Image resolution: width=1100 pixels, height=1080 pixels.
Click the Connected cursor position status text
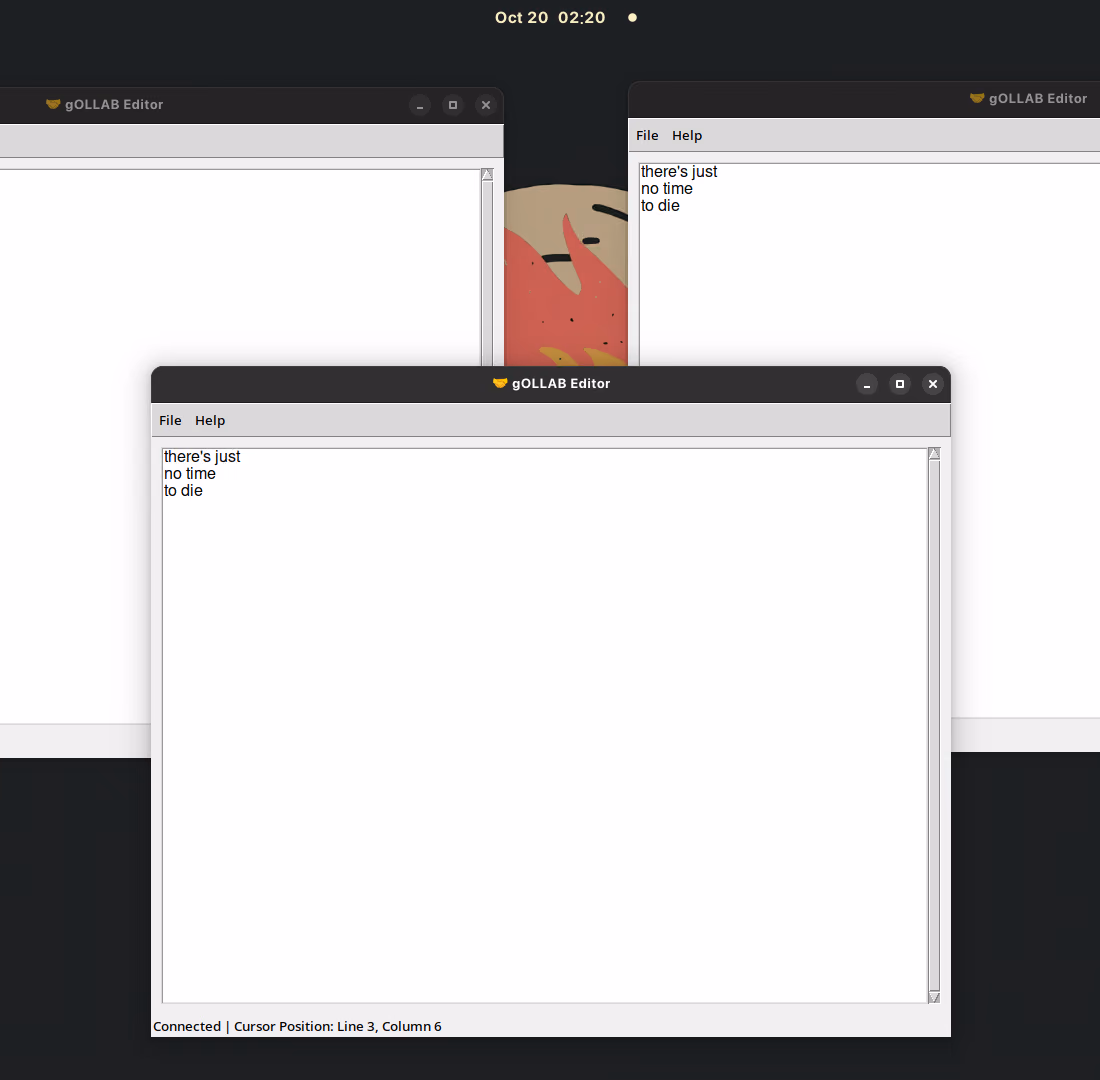point(297,1026)
